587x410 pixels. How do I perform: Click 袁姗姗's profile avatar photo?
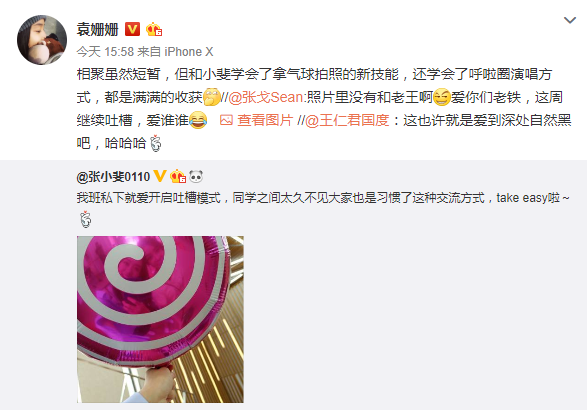click(x=42, y=40)
